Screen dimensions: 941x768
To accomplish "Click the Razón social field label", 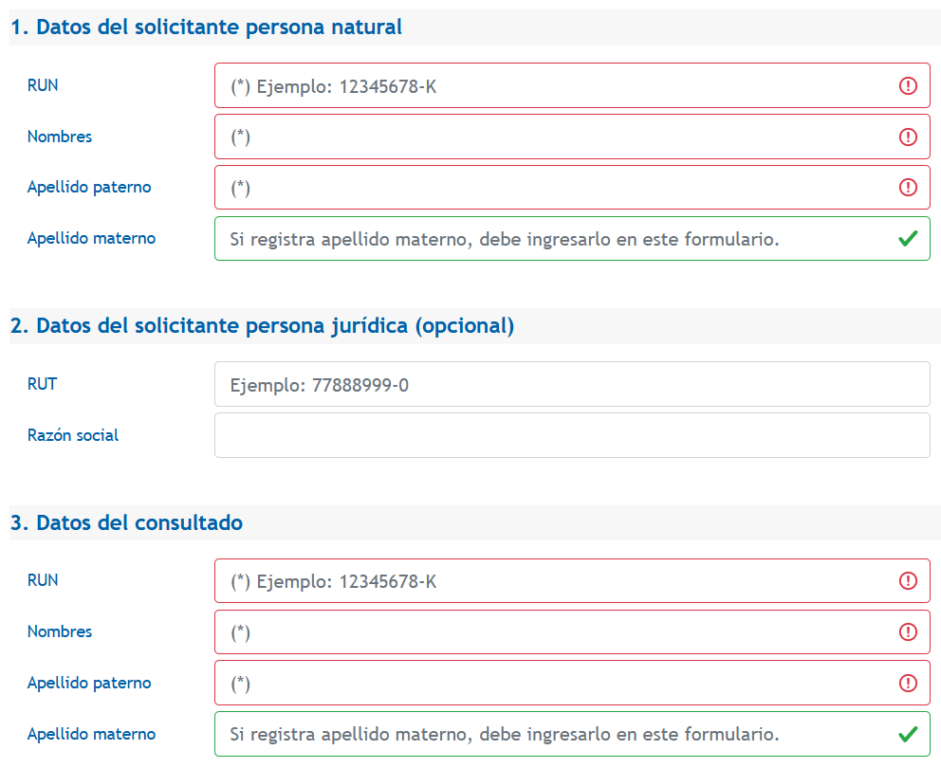I will 72,434.
